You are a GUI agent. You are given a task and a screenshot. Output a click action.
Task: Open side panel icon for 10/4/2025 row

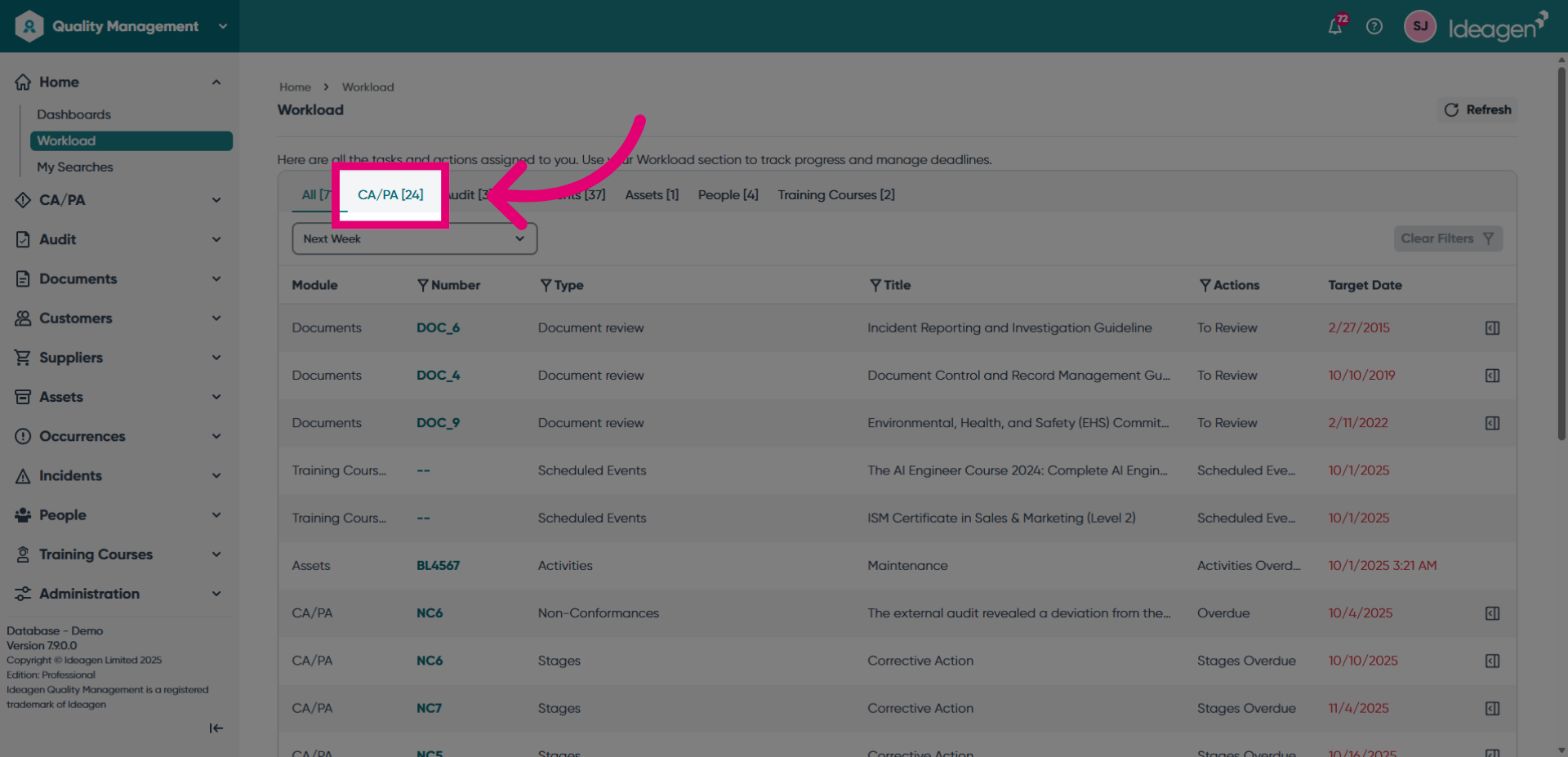pyautogui.click(x=1492, y=613)
